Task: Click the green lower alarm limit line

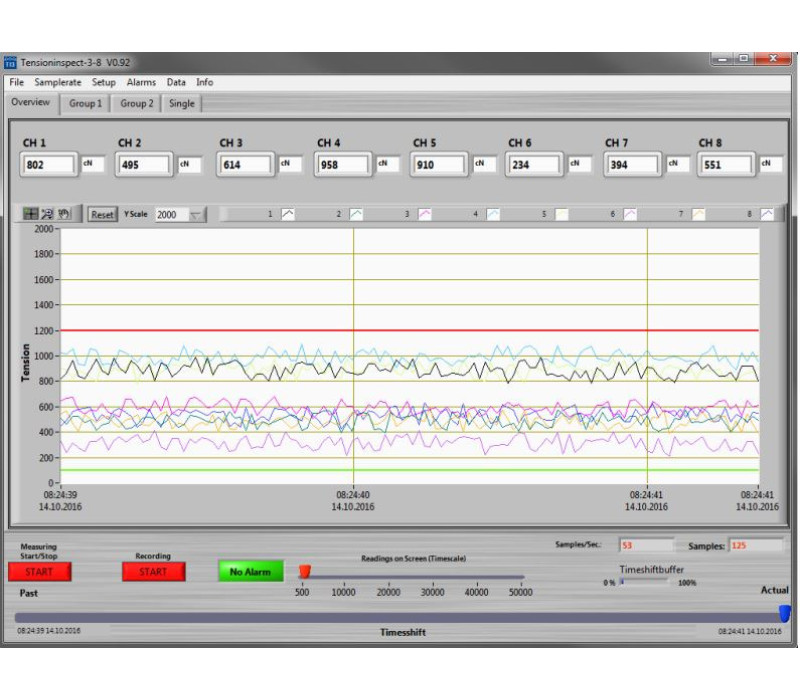Action: (x=410, y=470)
